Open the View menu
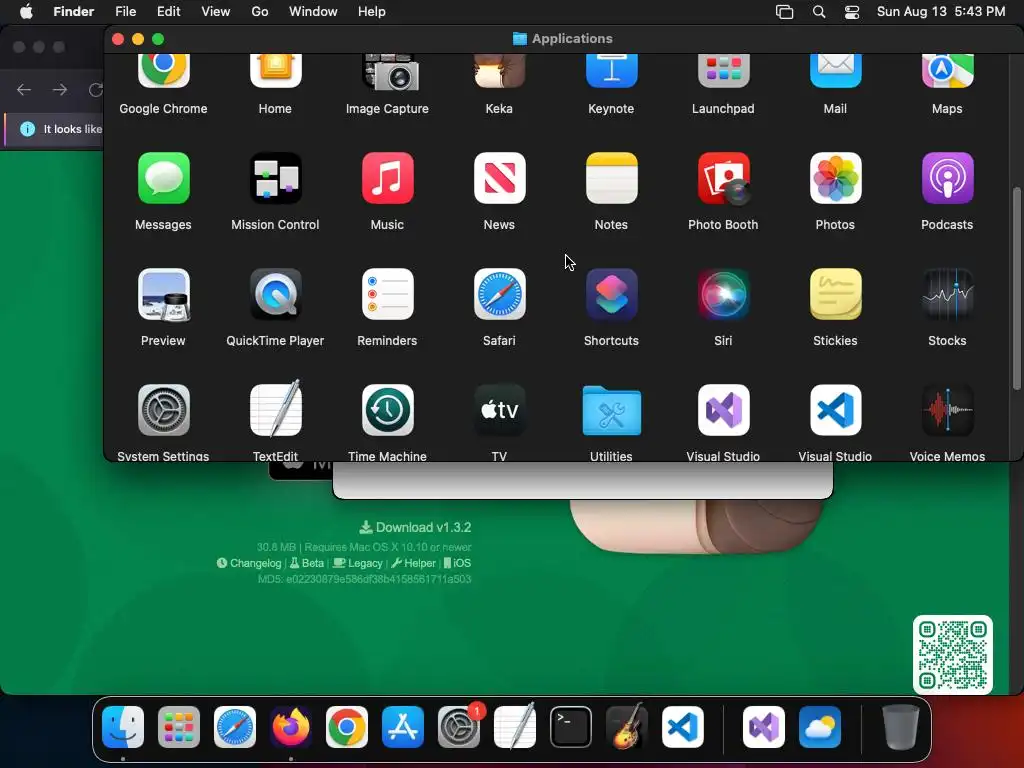 [216, 12]
